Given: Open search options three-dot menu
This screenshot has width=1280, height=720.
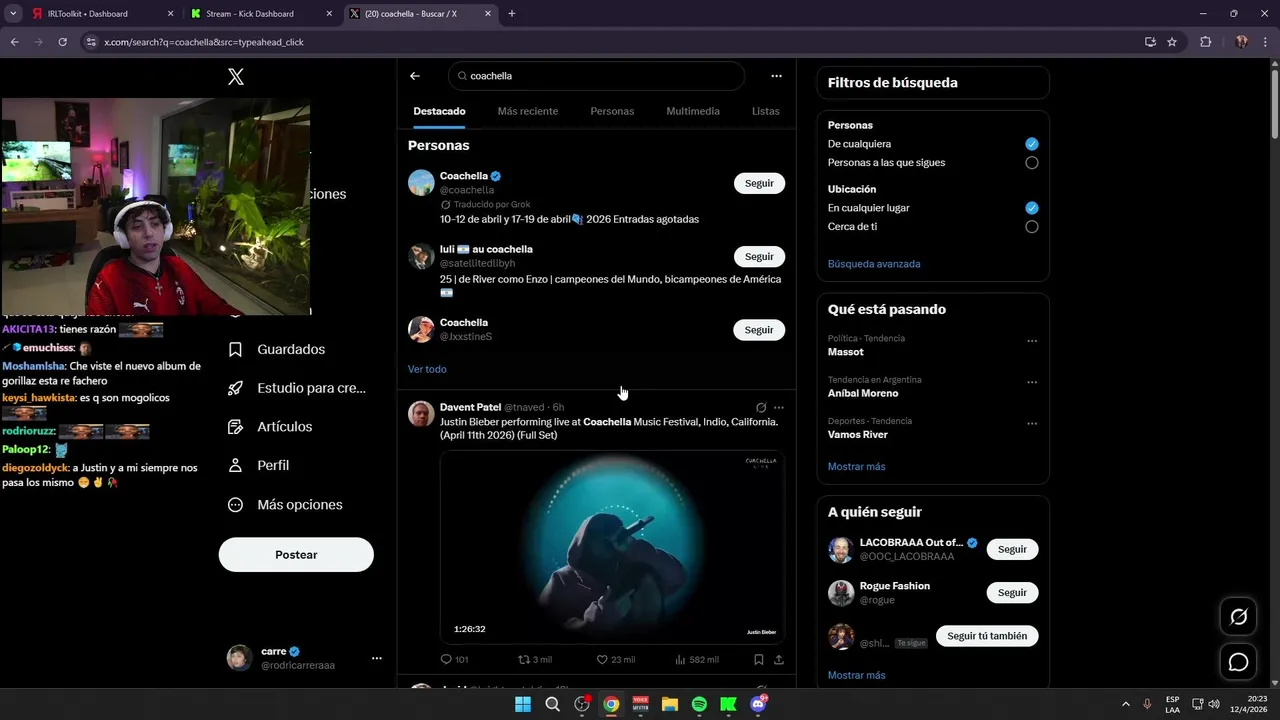Looking at the screenshot, I should 776,76.
